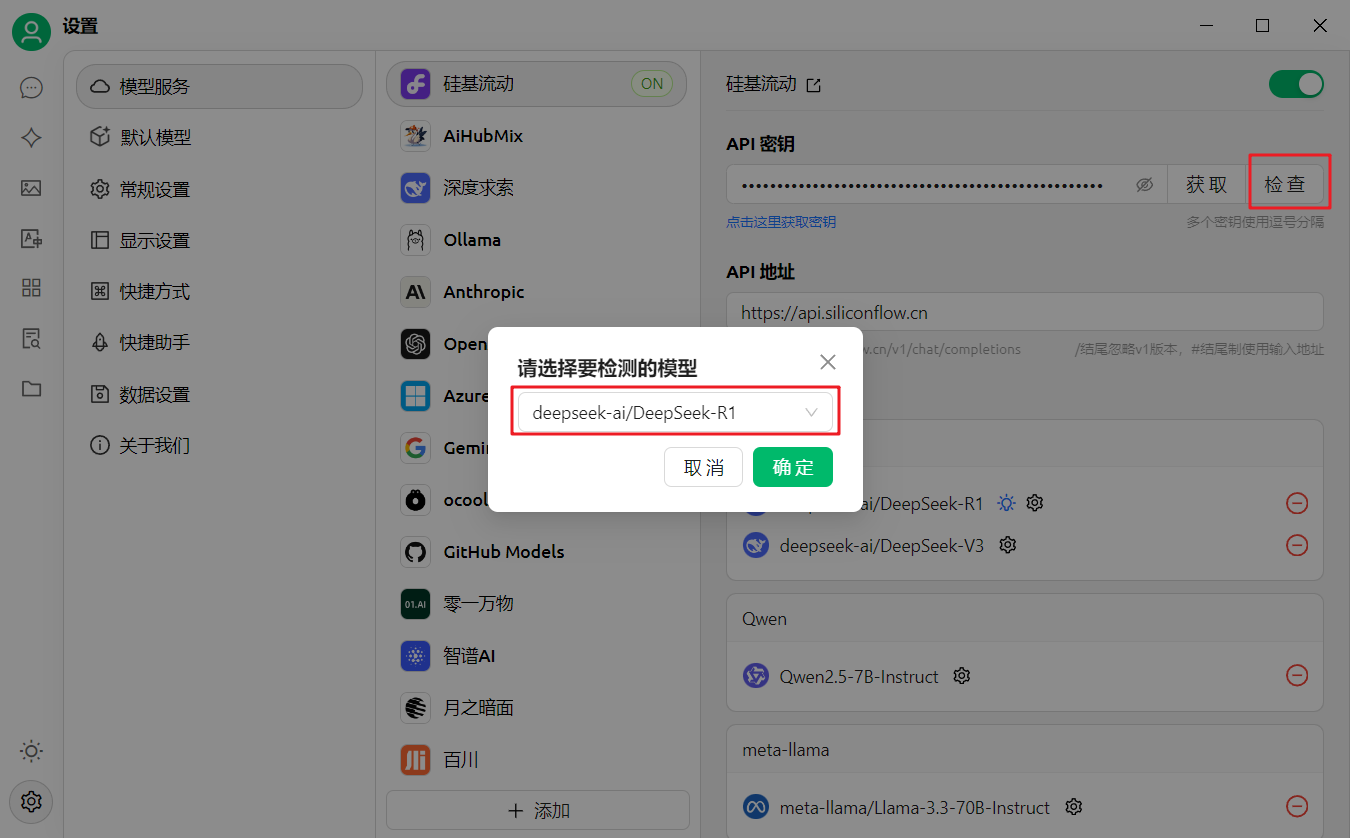This screenshot has height=838, width=1350.
Task: Open 快捷方式 settings section
Action: pos(219,291)
